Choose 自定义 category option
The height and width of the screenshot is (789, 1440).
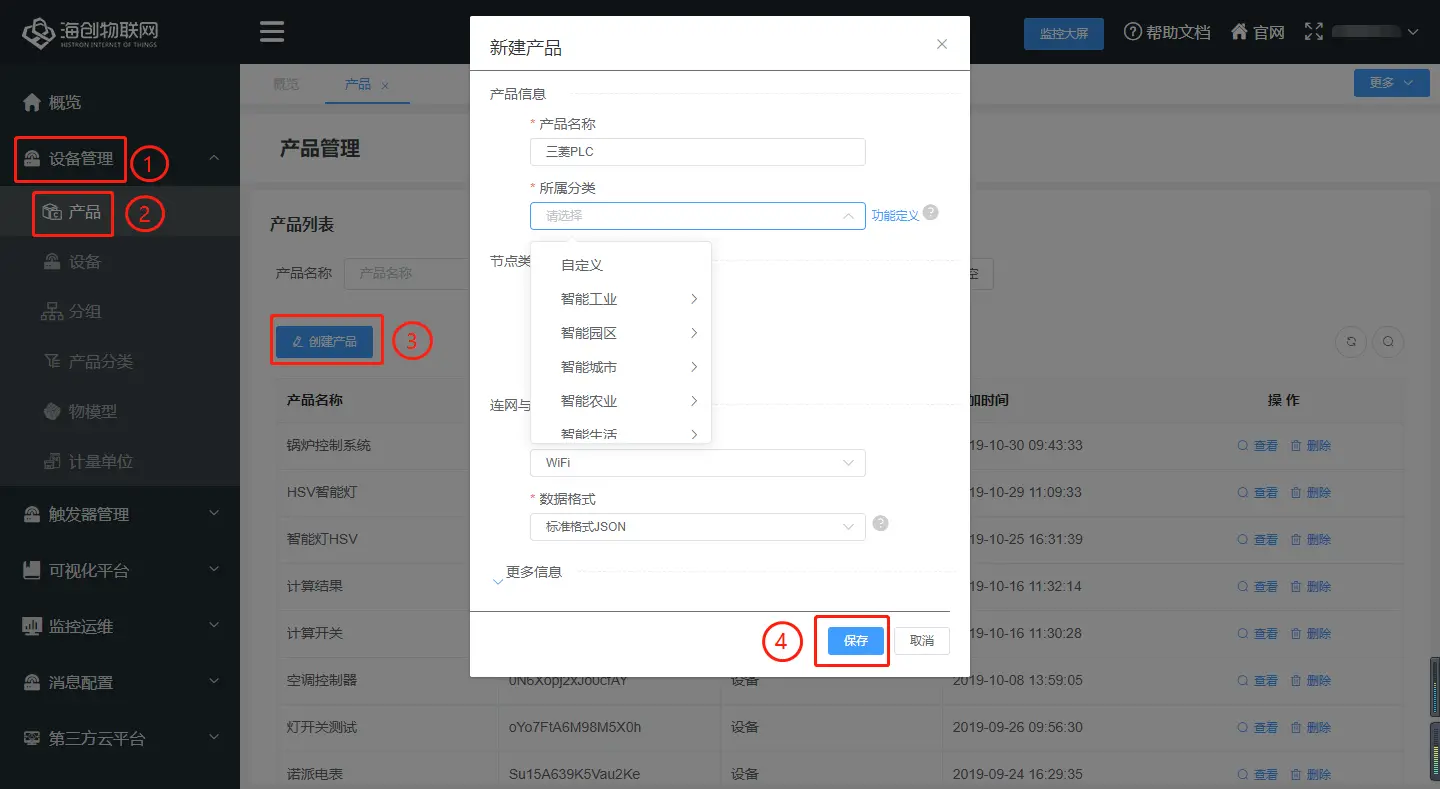click(621, 265)
